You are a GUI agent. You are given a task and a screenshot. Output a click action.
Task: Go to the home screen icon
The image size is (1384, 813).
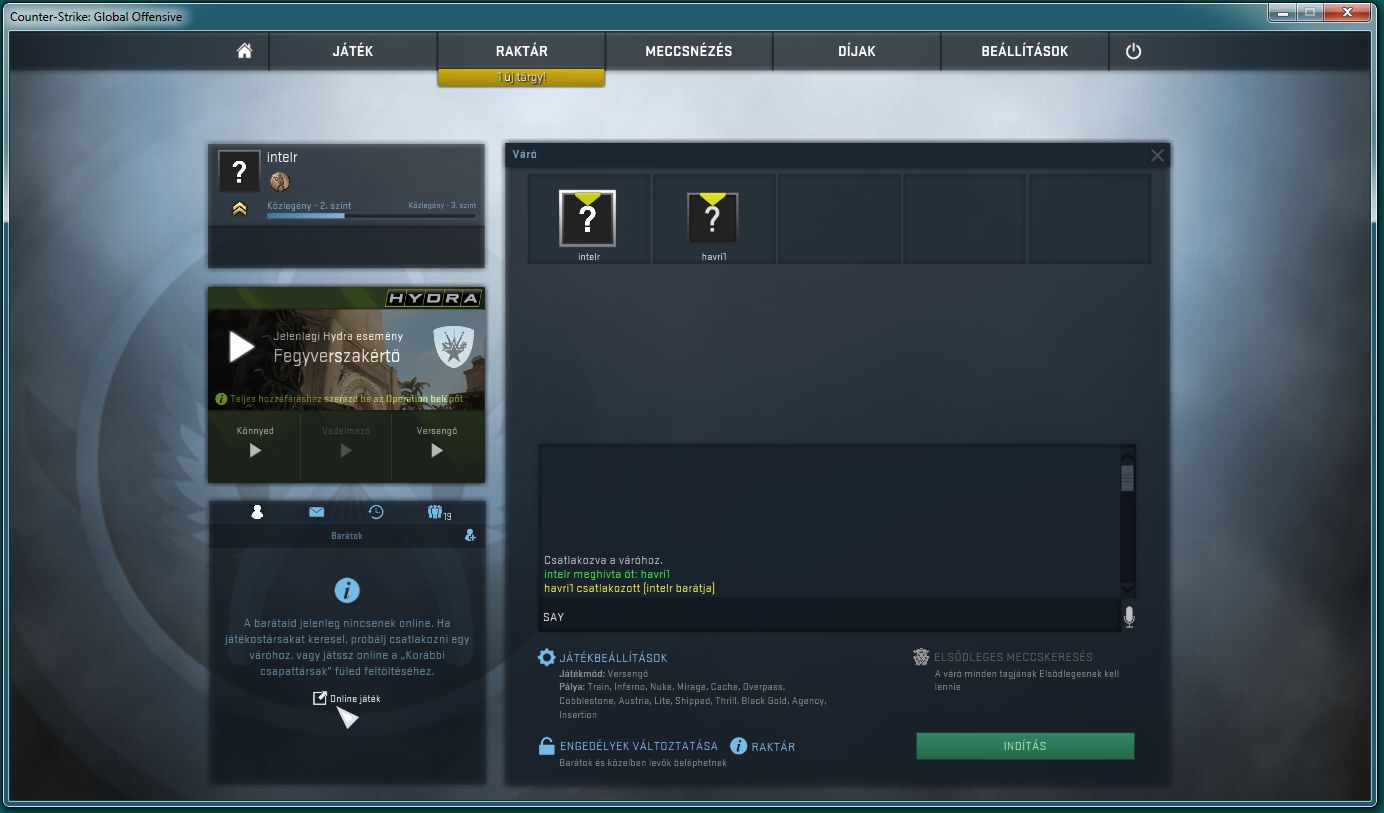pyautogui.click(x=244, y=51)
